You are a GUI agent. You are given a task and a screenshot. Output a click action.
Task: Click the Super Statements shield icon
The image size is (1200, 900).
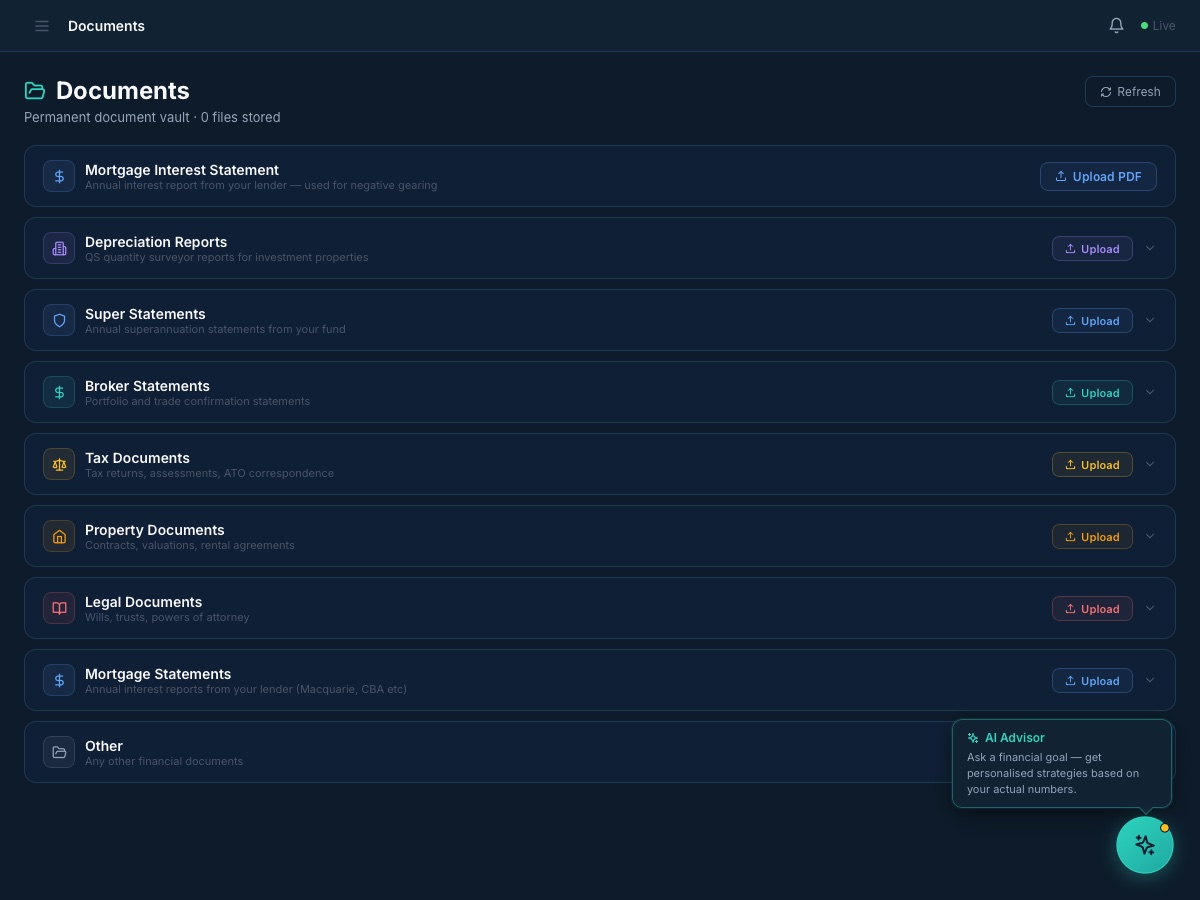coord(59,320)
